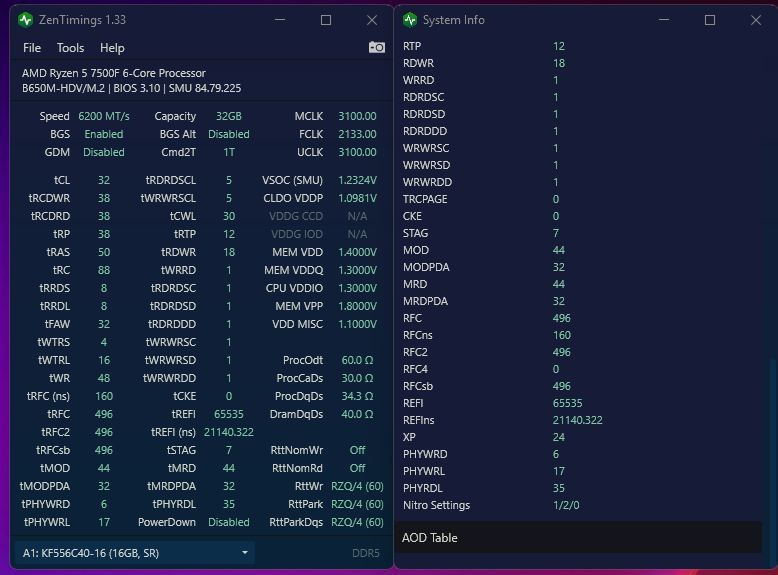
Task: Click the RttPark RZQ/4 (60) value
Action: pos(357,504)
